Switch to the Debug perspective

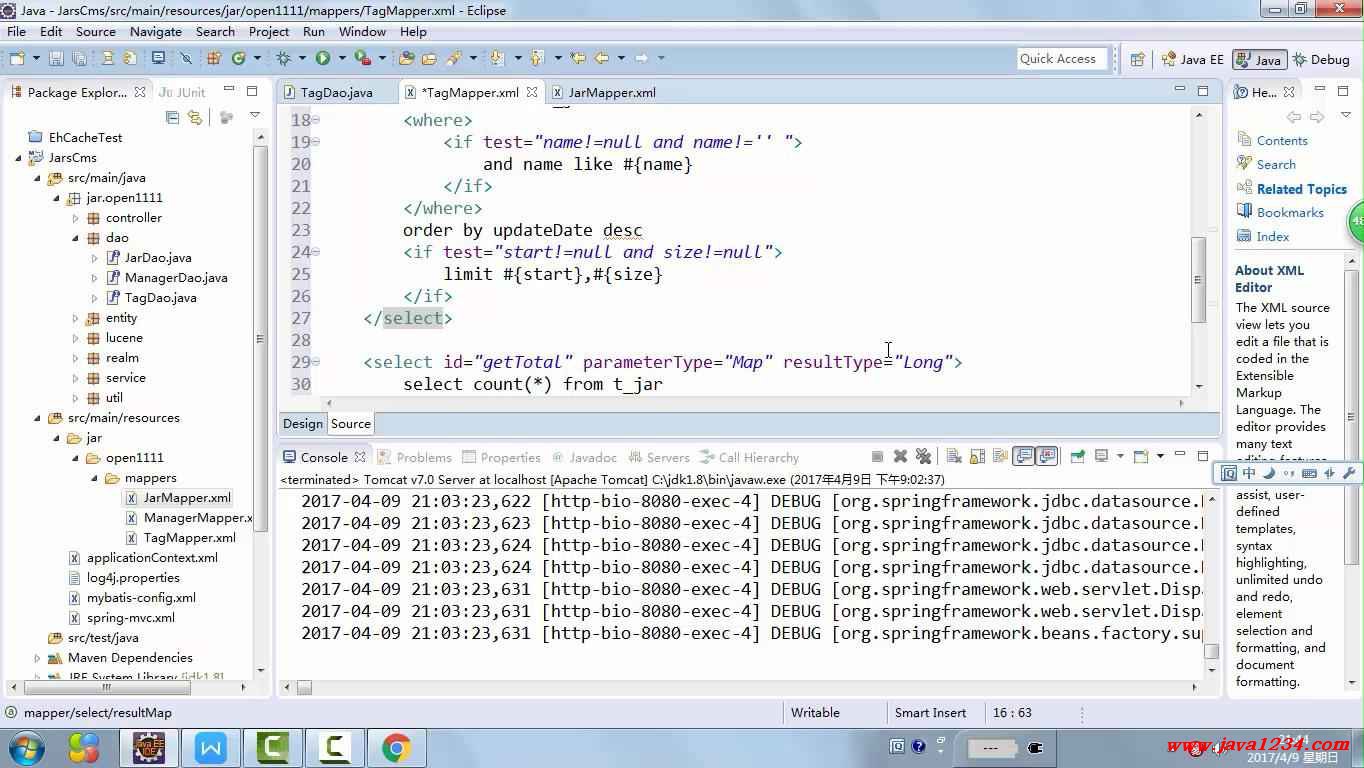[1321, 59]
